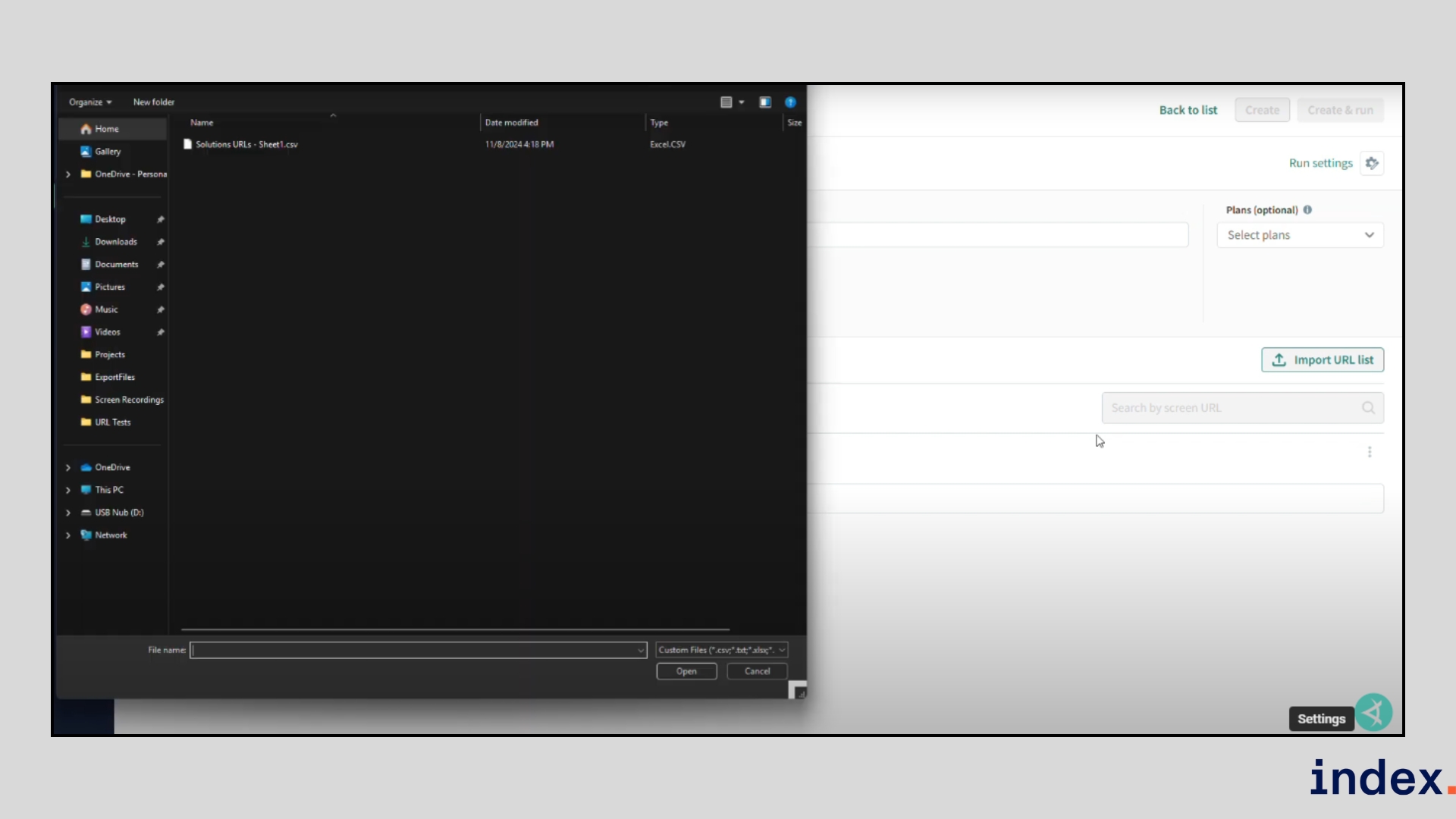Click the File name input field
This screenshot has height=819, width=1456.
click(413, 650)
